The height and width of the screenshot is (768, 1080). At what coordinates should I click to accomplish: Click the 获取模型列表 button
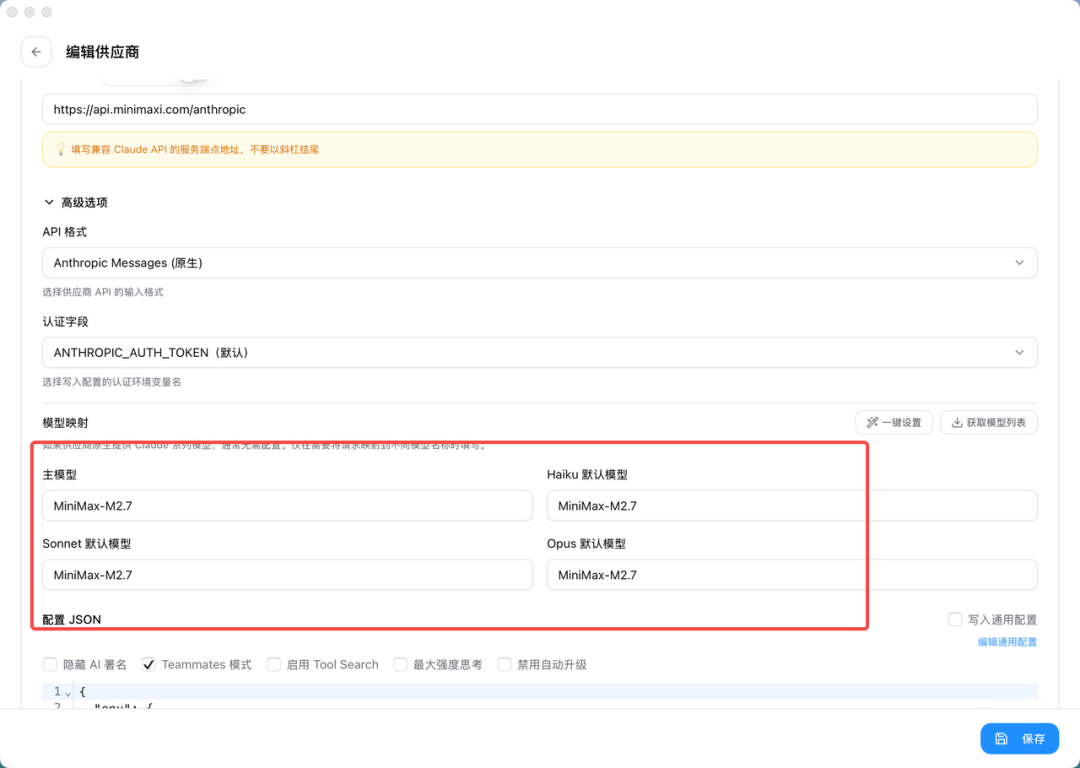(x=988, y=422)
